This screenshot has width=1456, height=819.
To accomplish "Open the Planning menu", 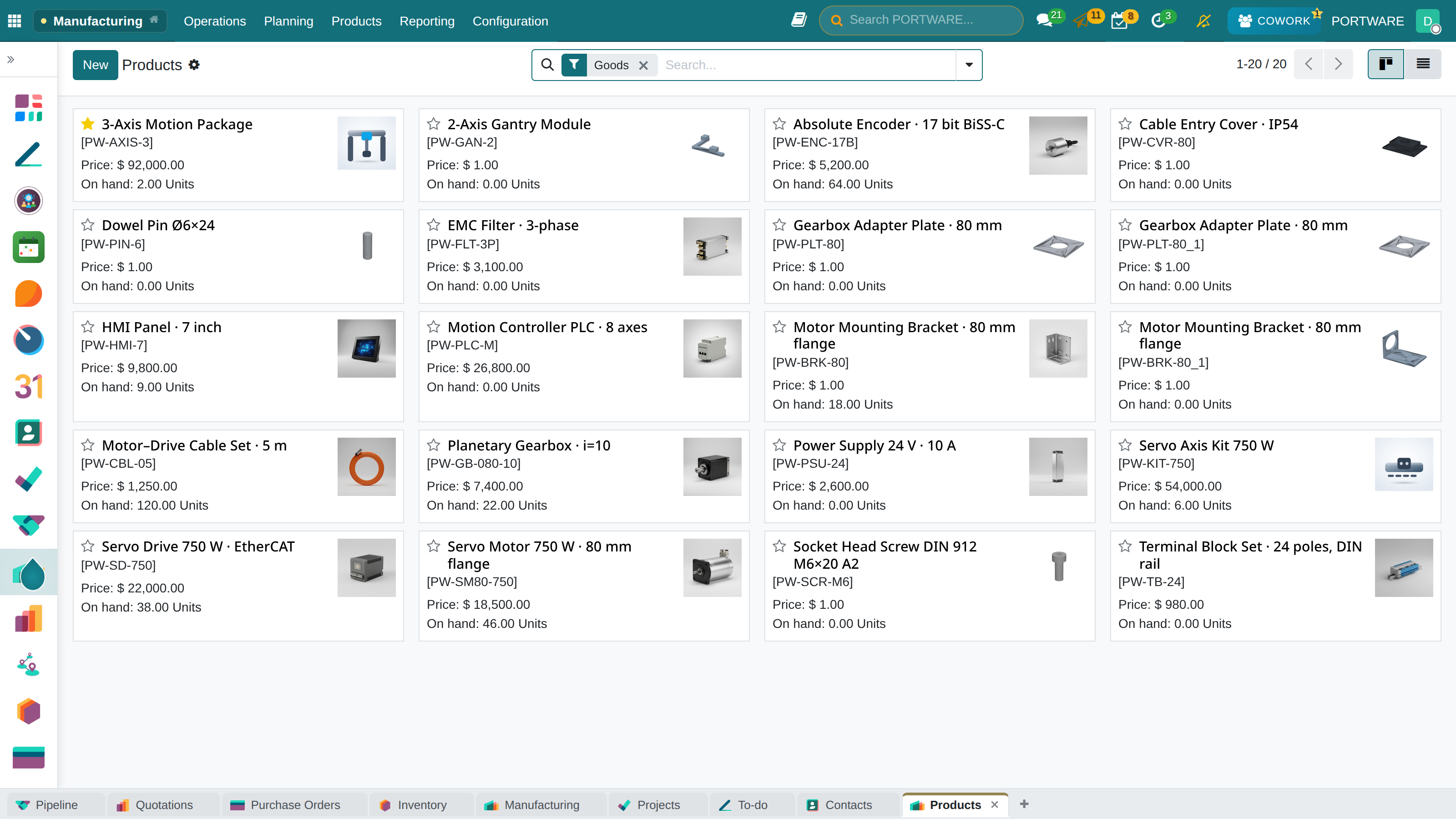I will coord(288,21).
